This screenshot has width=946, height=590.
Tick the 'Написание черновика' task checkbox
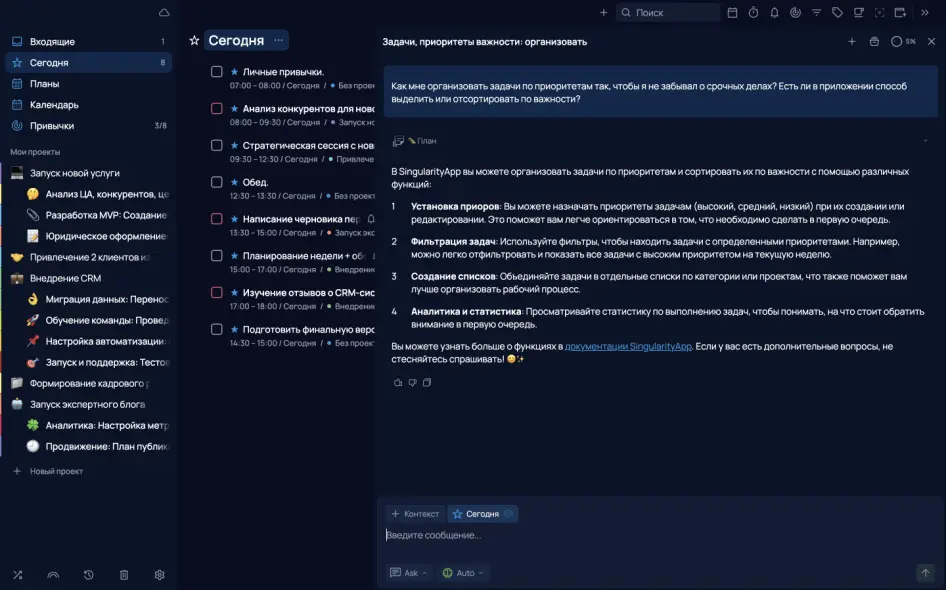(x=216, y=219)
